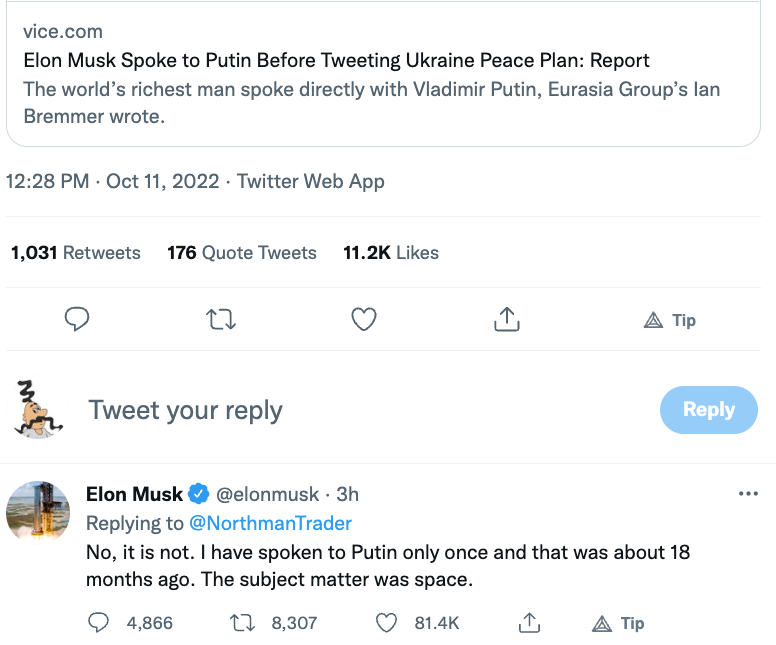Click the tweet timestamp Oct 11, 2022
This screenshot has width=776, height=645.
point(163,181)
